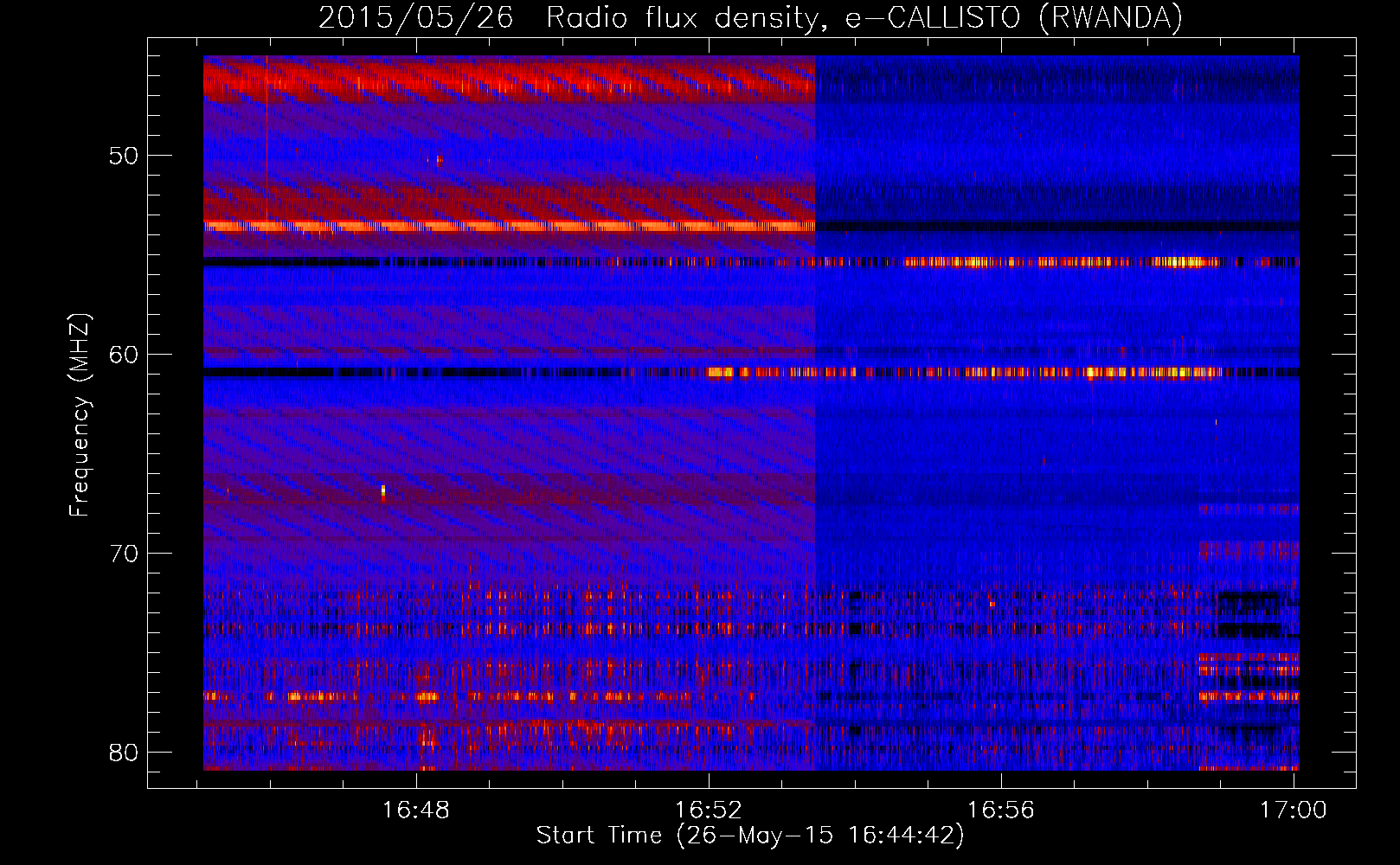The height and width of the screenshot is (865, 1400).
Task: Select the 17:00 time tick label
Action: (1294, 811)
